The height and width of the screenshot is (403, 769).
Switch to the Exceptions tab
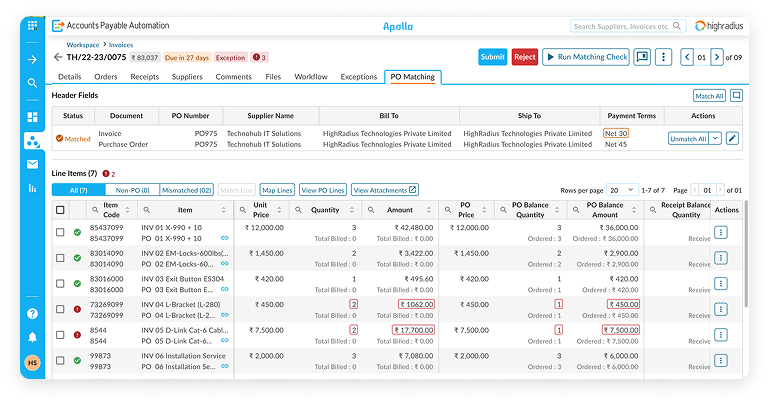tap(358, 76)
